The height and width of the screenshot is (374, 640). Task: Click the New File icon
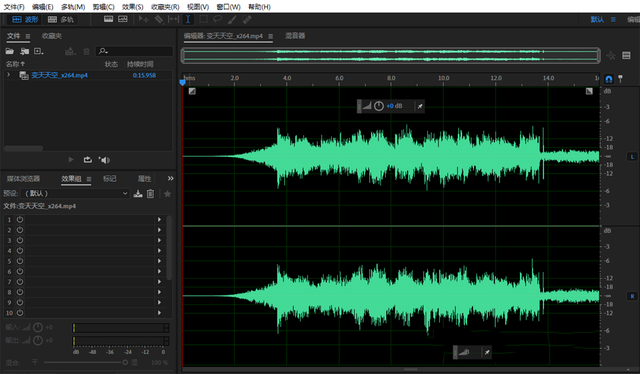[x=39, y=51]
